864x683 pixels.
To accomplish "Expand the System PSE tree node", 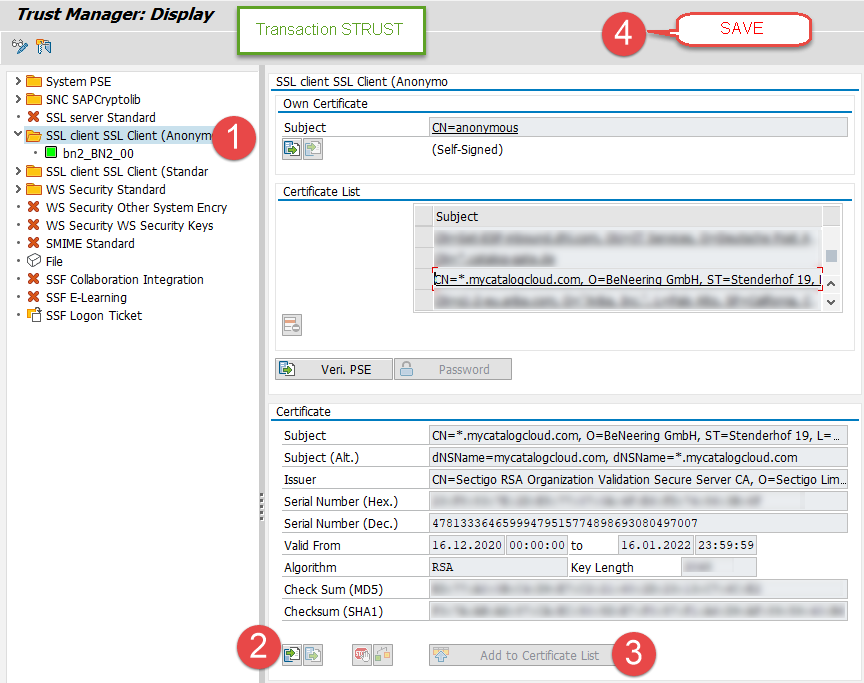I will [18, 81].
